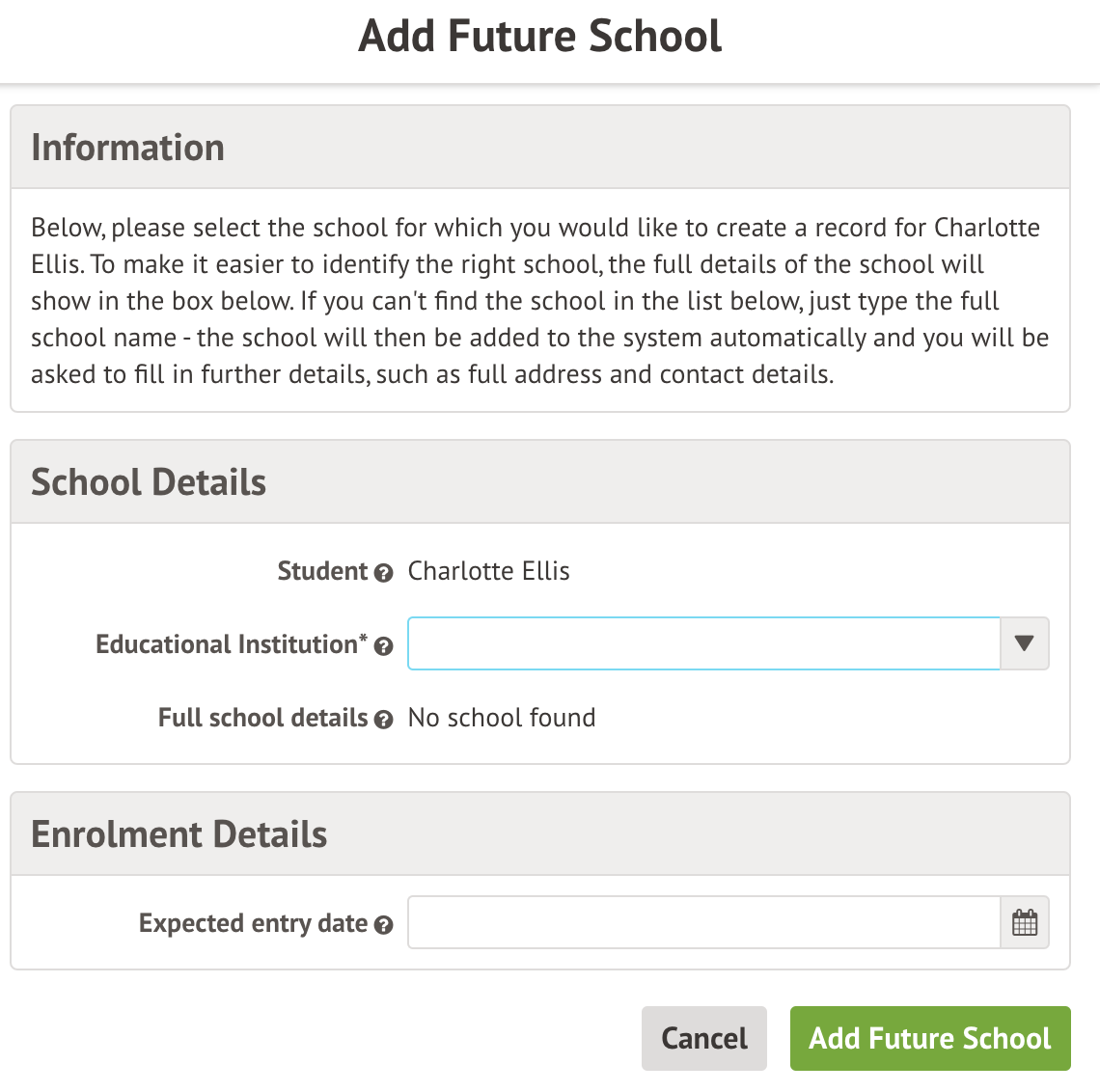The image size is (1100, 1092).
Task: Click the Enrolment Details section header
Action: pyautogui.click(x=179, y=834)
